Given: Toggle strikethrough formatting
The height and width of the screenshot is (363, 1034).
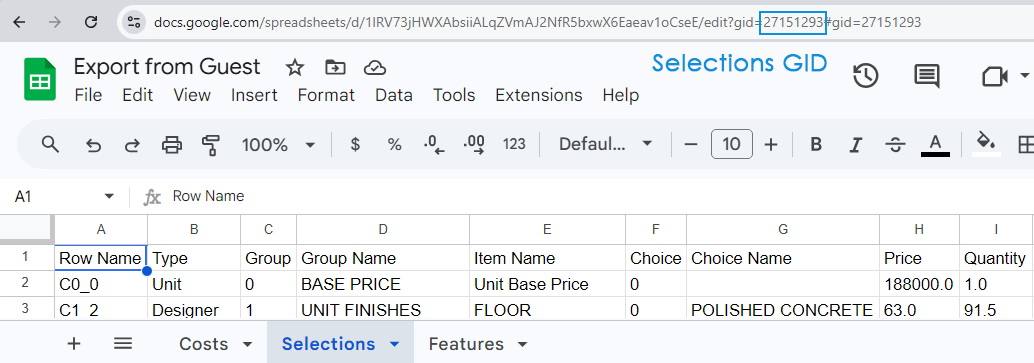Looking at the screenshot, I should [895, 144].
